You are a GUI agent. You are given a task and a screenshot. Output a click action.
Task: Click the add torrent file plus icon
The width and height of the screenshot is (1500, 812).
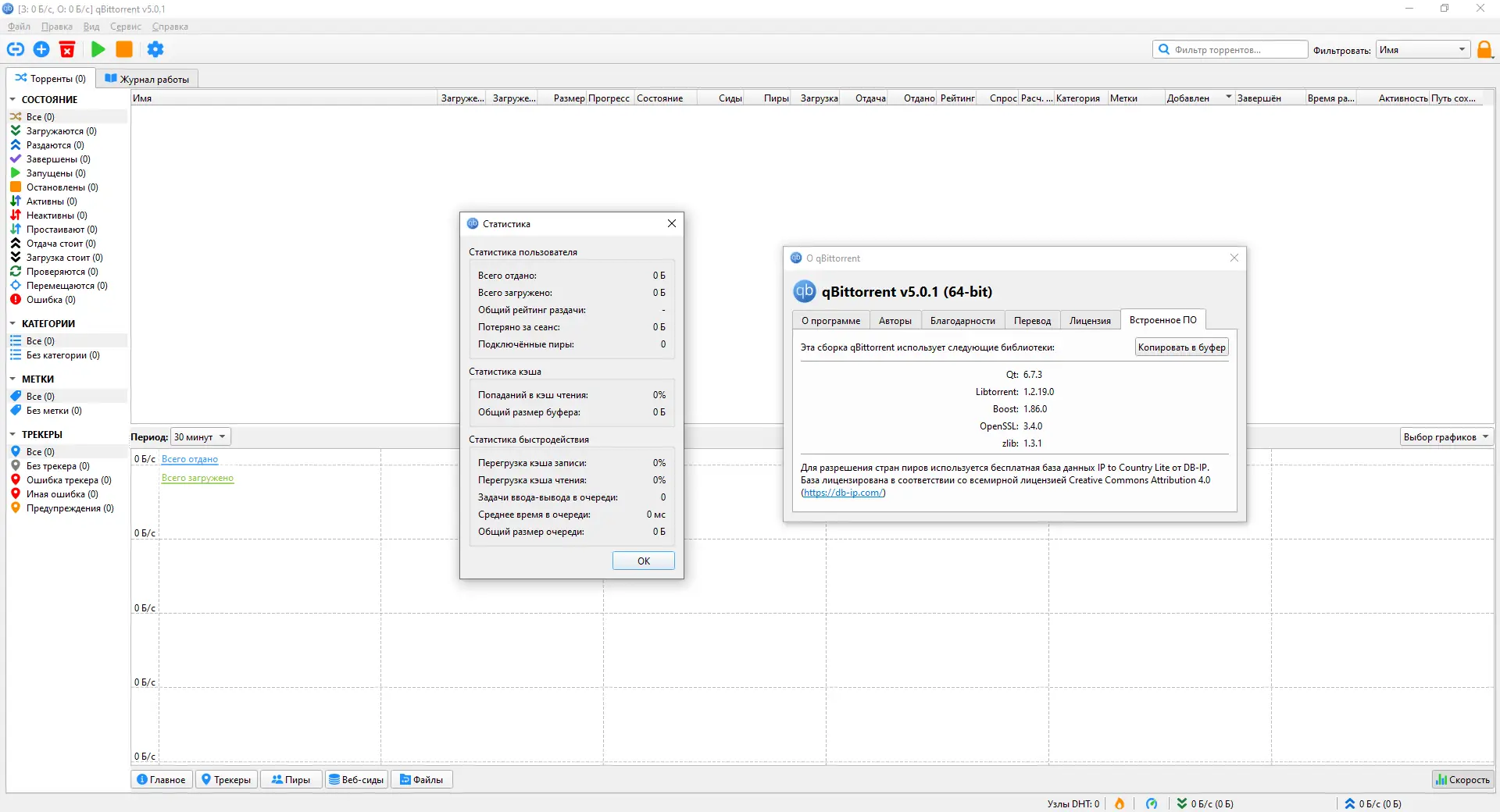tap(41, 49)
